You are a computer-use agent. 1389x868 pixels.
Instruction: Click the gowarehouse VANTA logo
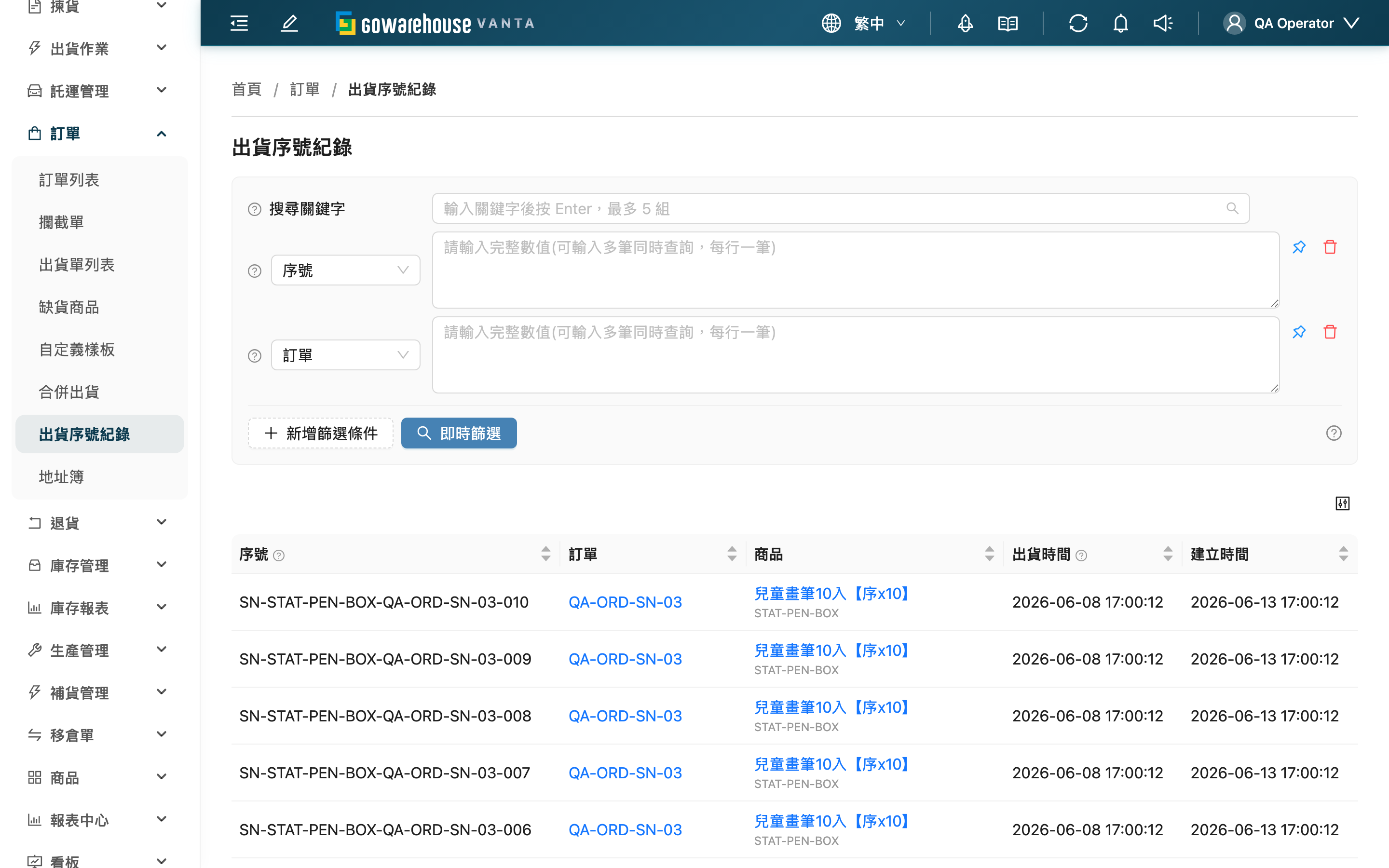(435, 24)
